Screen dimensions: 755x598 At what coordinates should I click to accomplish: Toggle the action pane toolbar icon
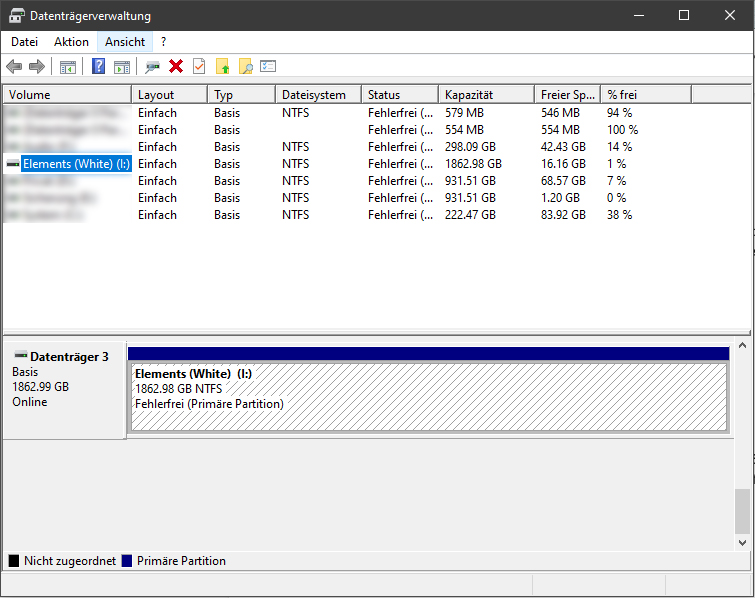pyautogui.click(x=122, y=67)
